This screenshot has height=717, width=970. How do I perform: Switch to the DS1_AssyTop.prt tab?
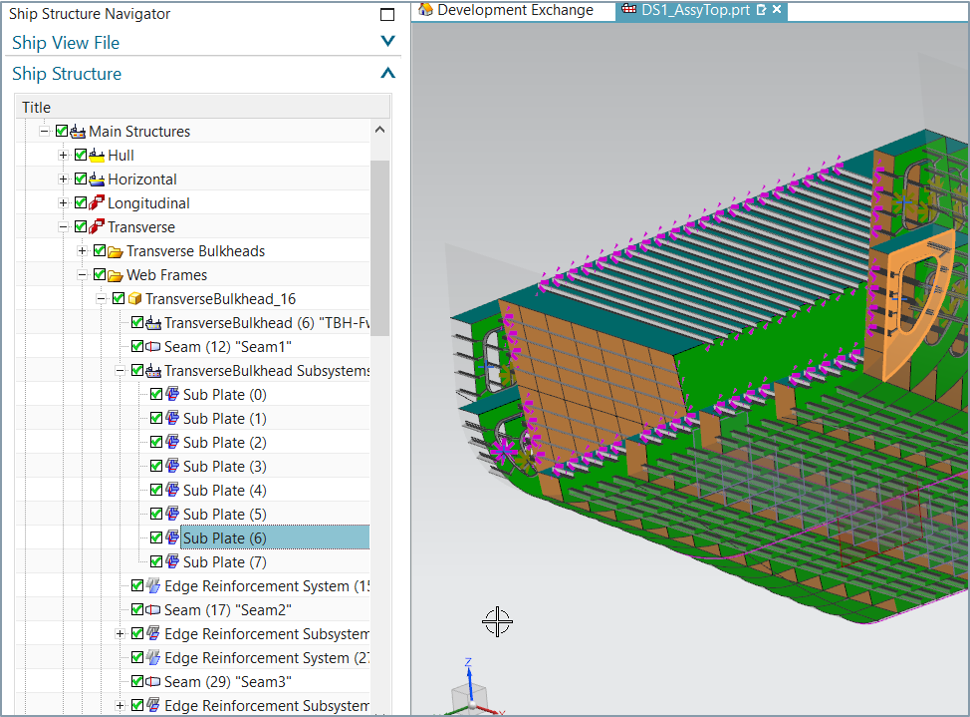[698, 9]
